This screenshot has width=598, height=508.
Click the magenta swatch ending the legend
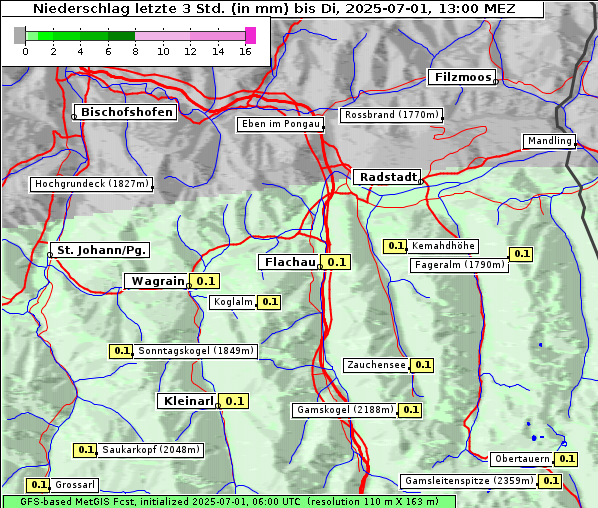[x=251, y=35]
